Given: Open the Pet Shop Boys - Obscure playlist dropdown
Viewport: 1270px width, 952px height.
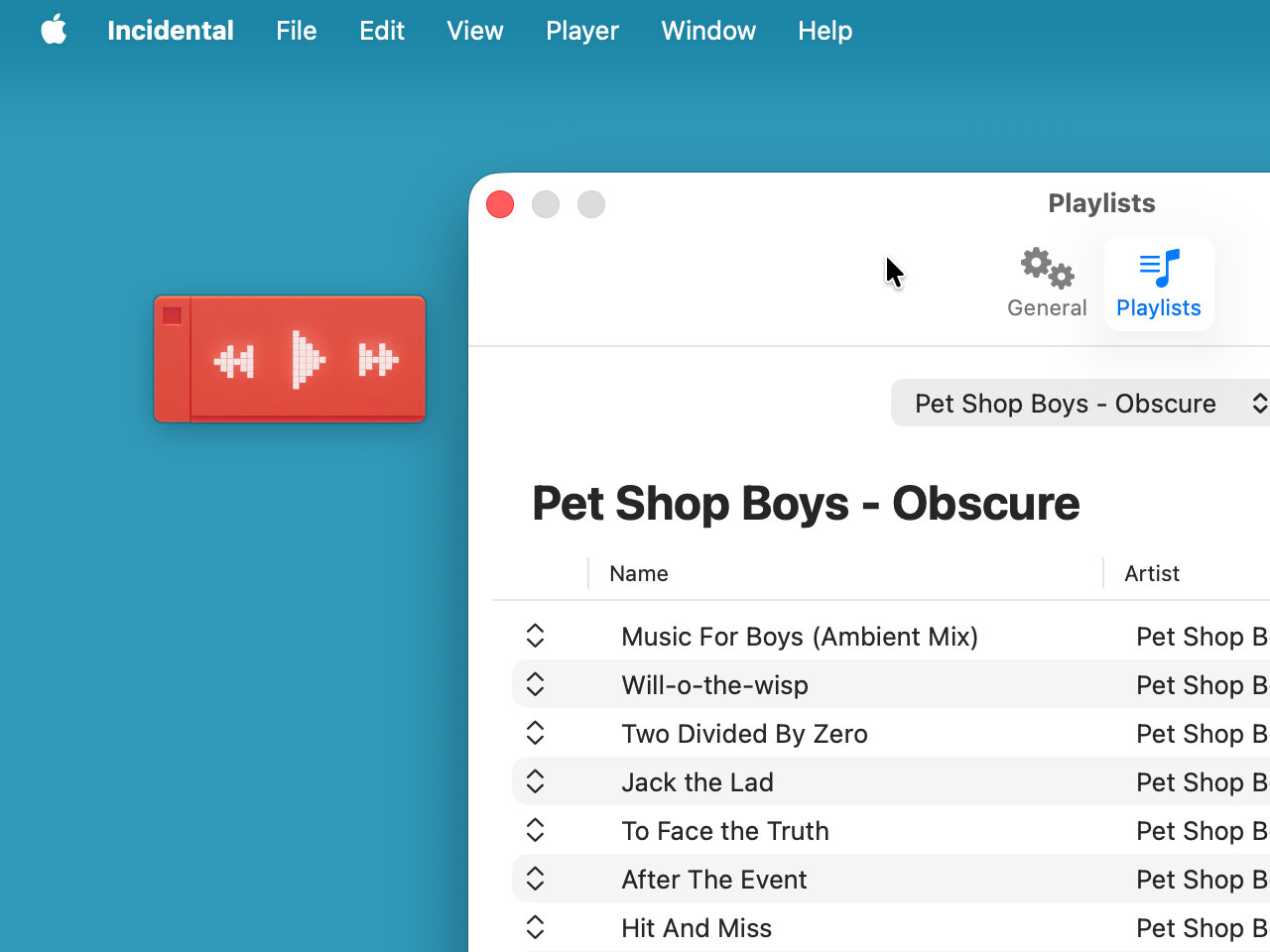Looking at the screenshot, I should [1081, 404].
